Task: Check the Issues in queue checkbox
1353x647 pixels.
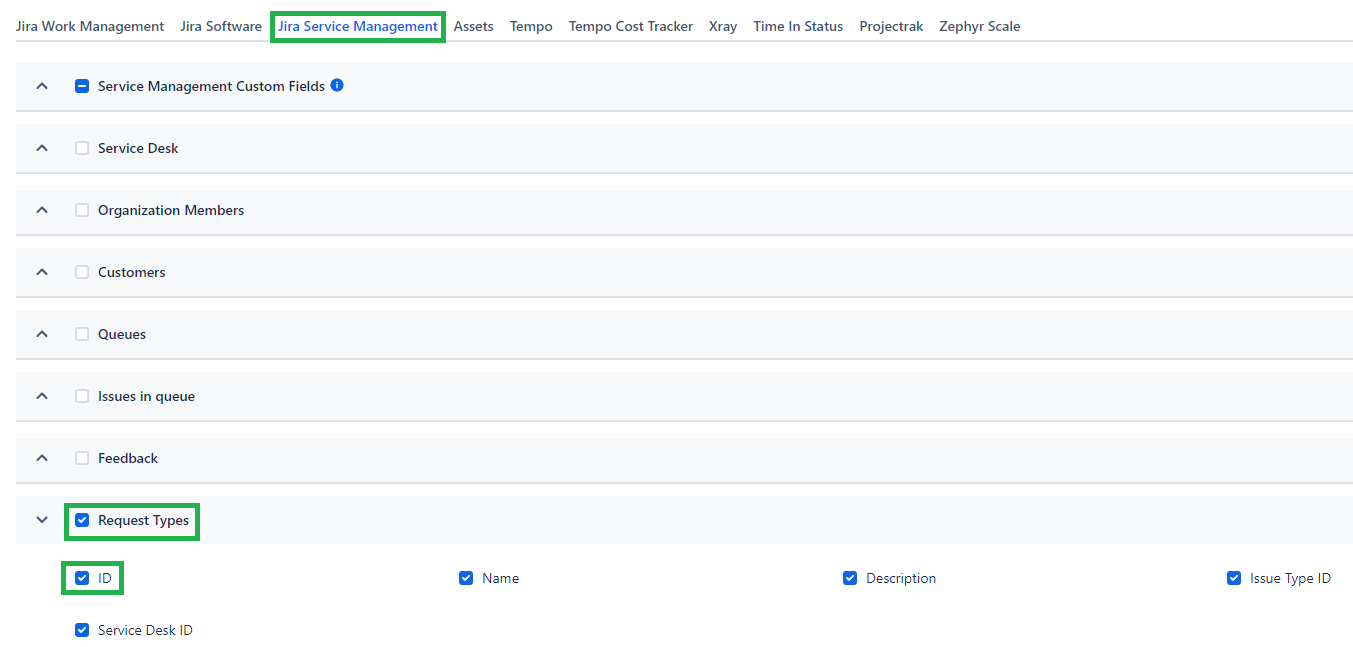Action: pyautogui.click(x=82, y=396)
